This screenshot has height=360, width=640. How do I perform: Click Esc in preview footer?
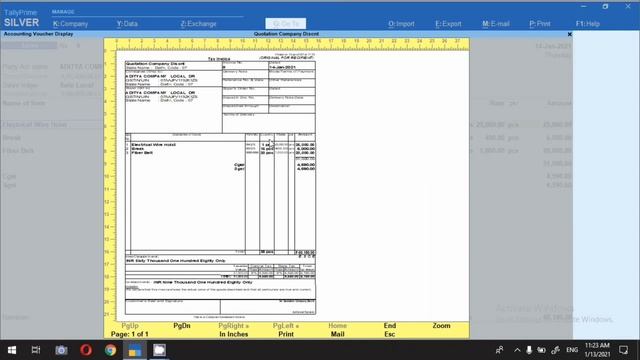point(389,334)
